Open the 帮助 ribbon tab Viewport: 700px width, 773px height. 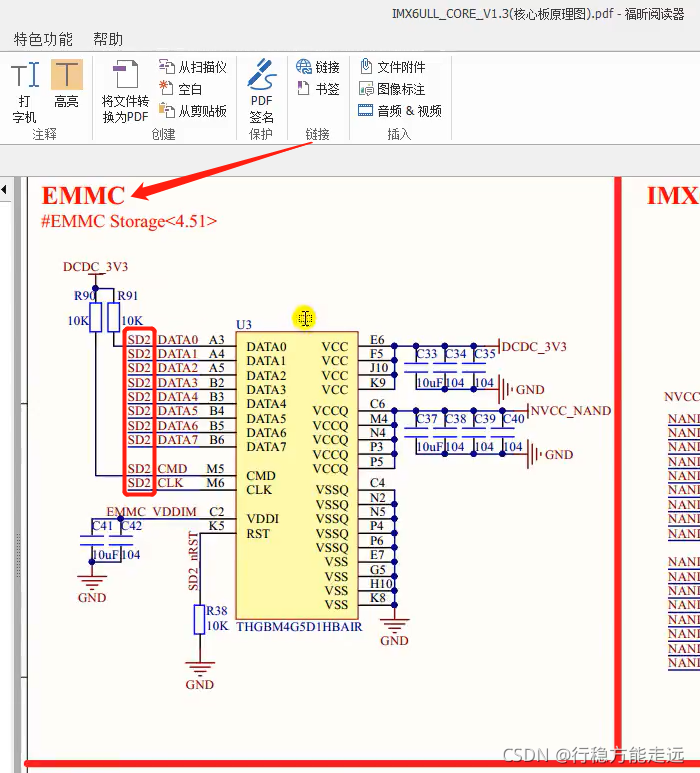108,39
